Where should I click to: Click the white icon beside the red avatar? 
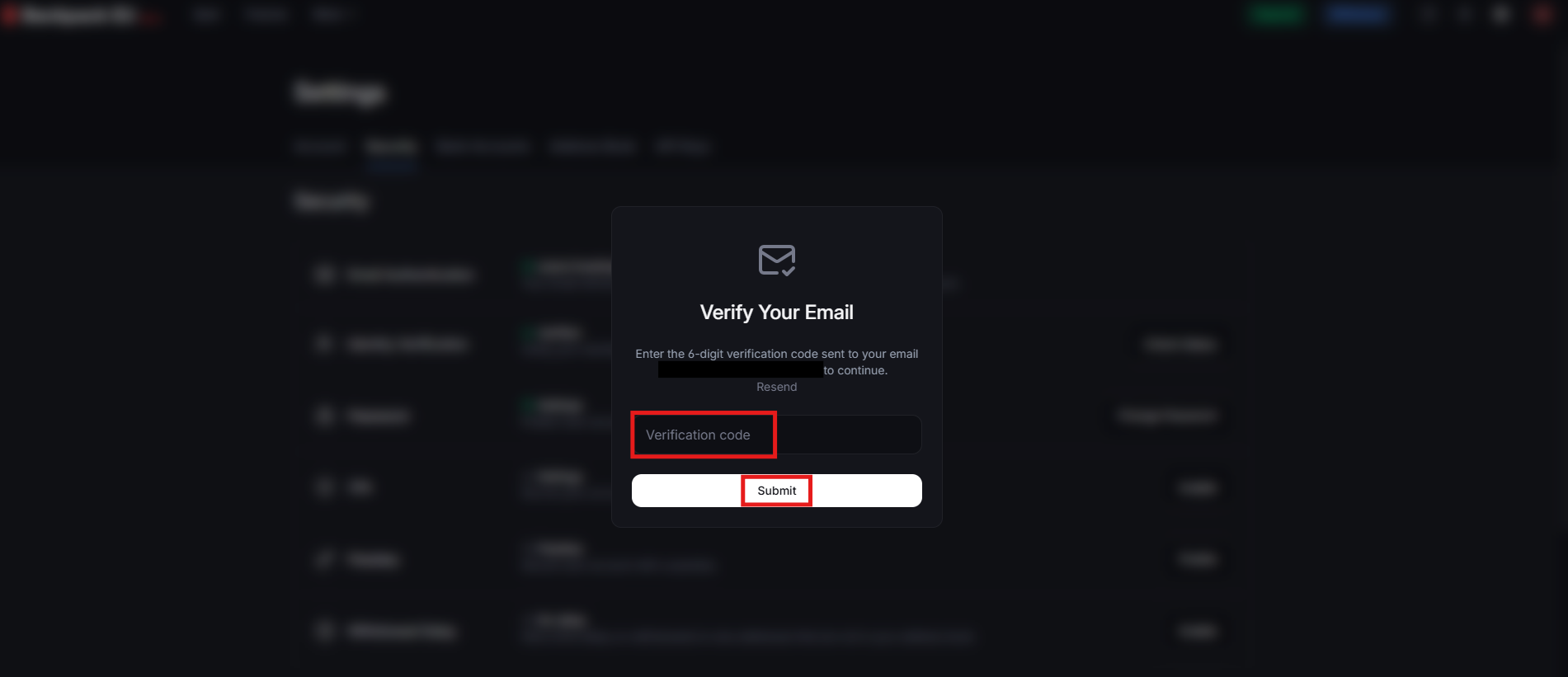click(1501, 15)
